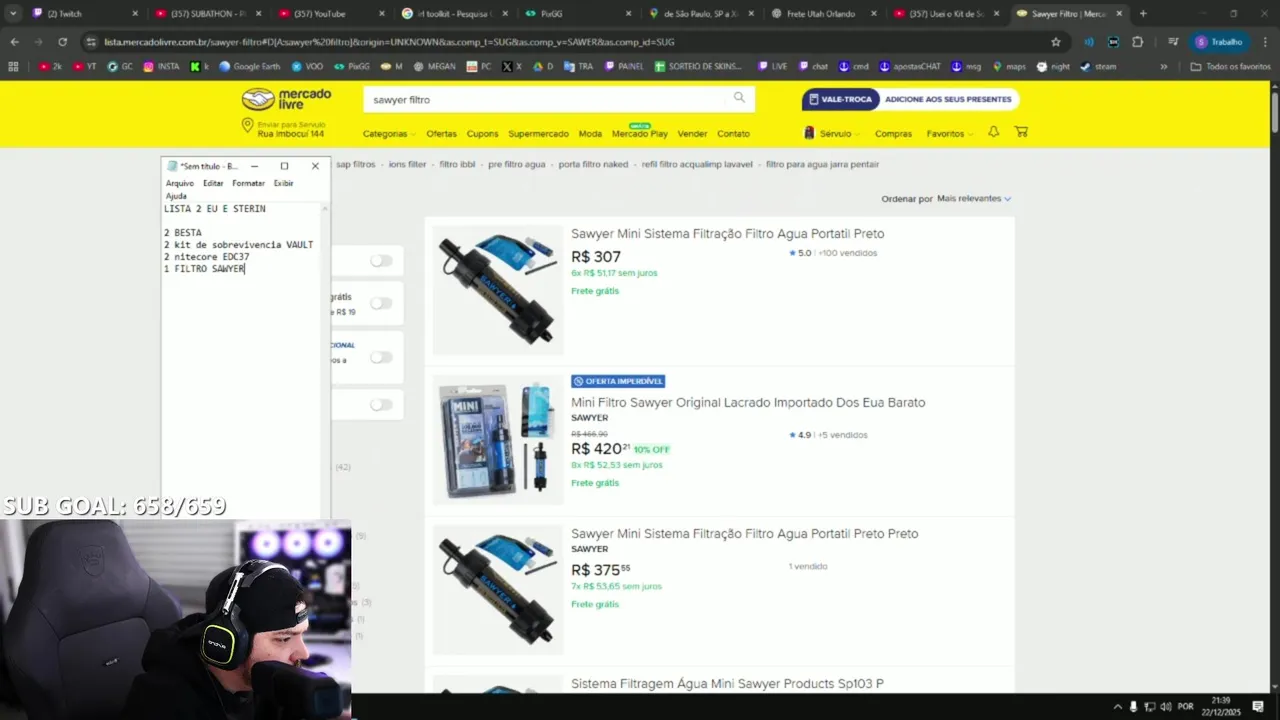The height and width of the screenshot is (720, 1280).
Task: Expand the Favoritos dropdown
Action: (950, 133)
